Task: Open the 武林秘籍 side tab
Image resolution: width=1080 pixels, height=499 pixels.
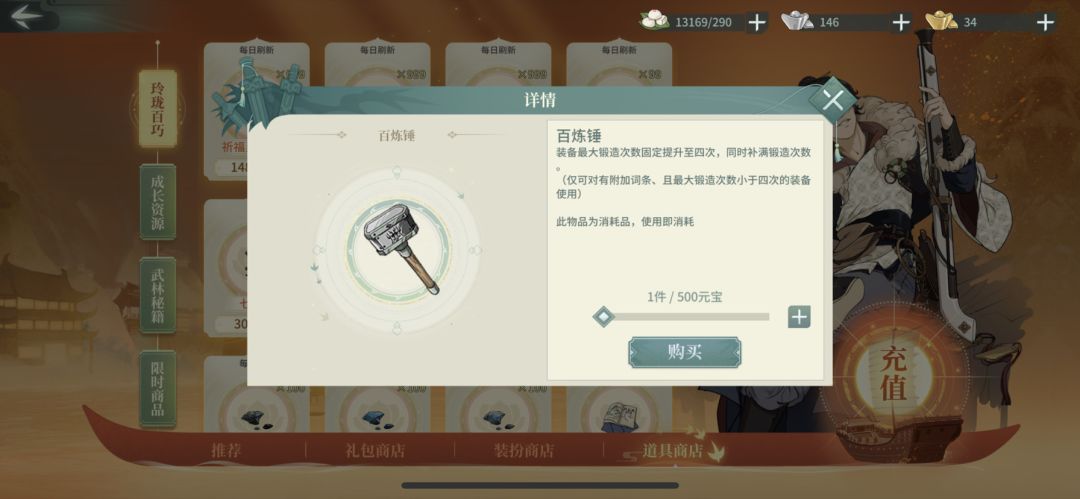Action: pos(158,295)
